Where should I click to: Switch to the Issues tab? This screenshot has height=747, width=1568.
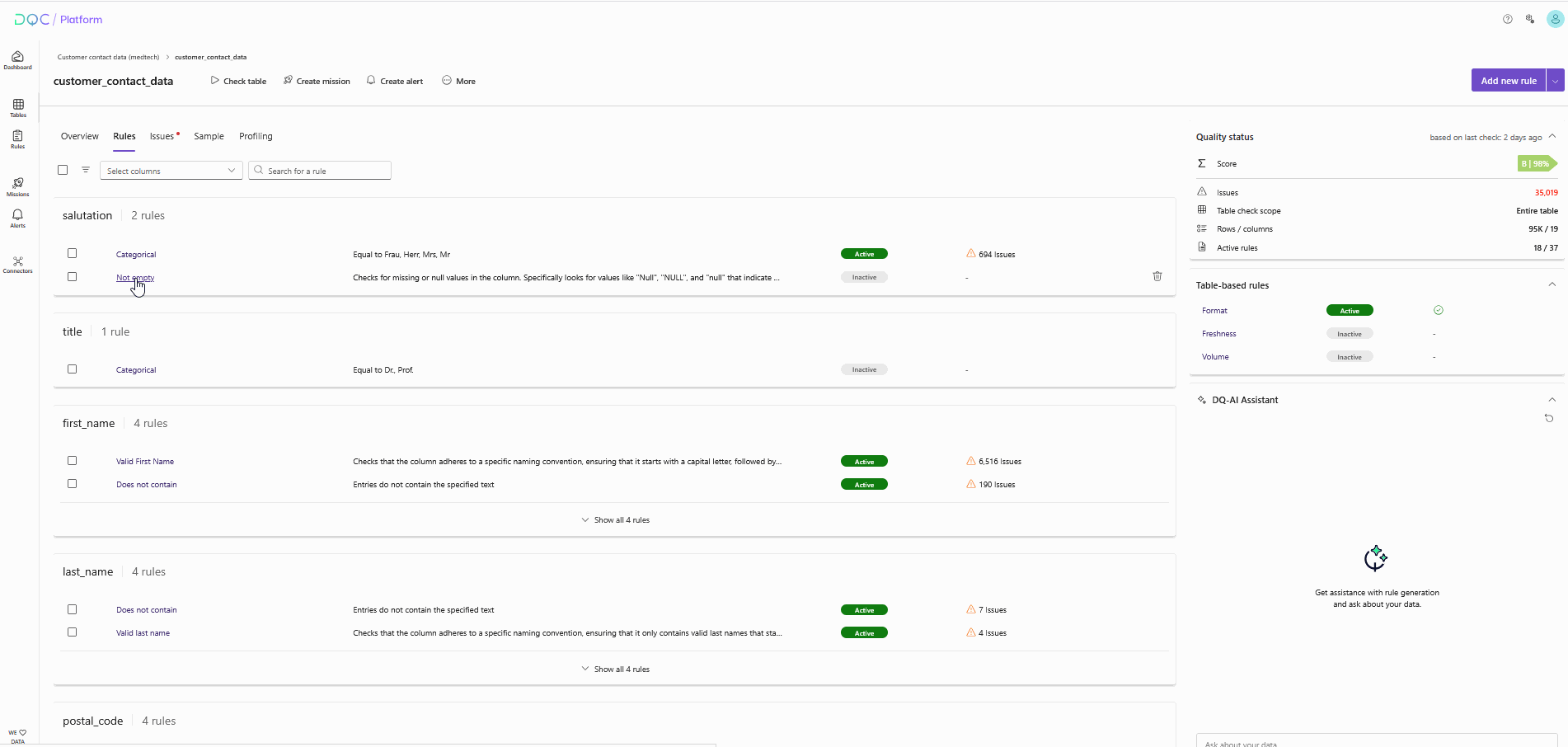162,136
